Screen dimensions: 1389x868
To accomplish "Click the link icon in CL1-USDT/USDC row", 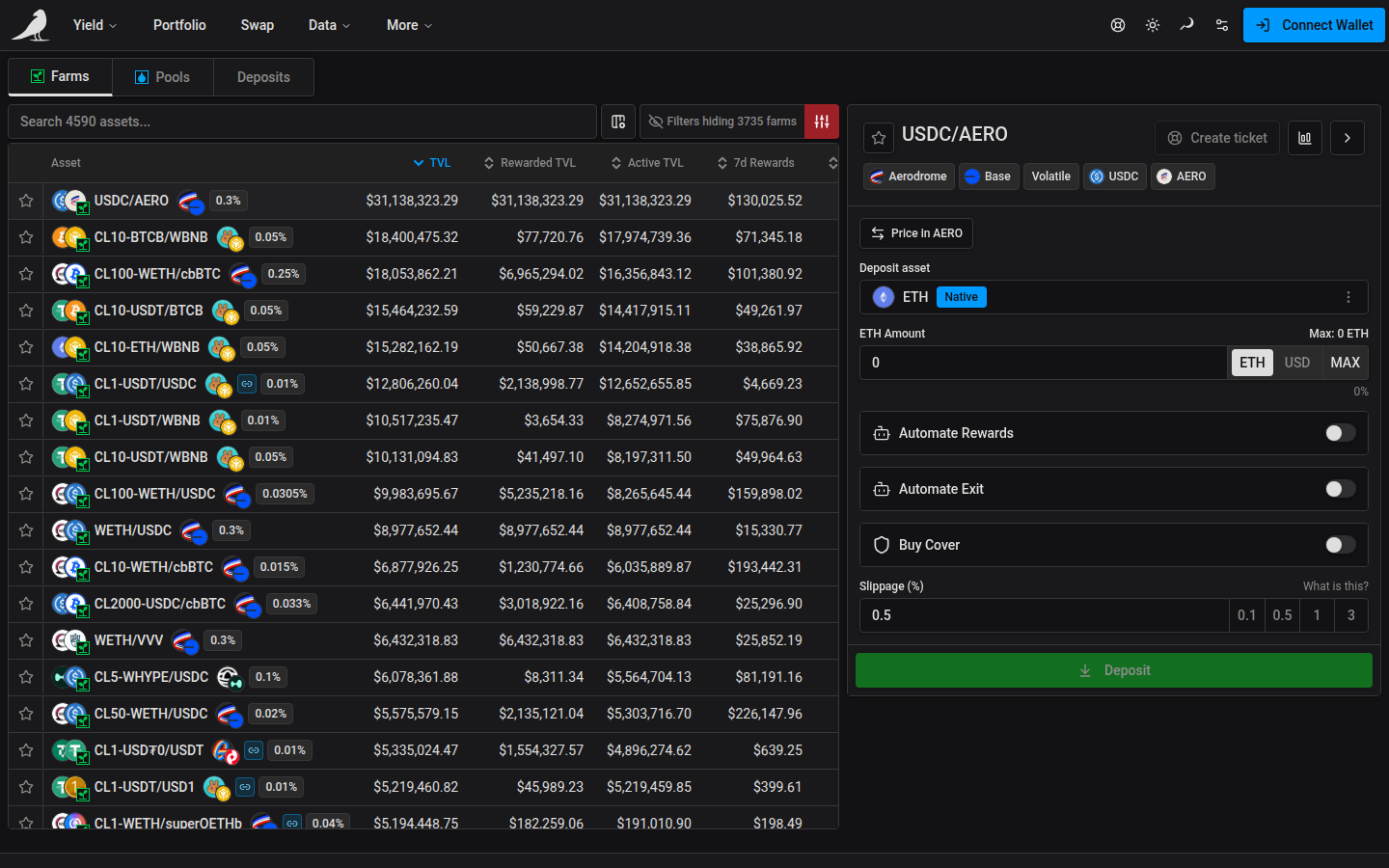I will pyautogui.click(x=247, y=384).
